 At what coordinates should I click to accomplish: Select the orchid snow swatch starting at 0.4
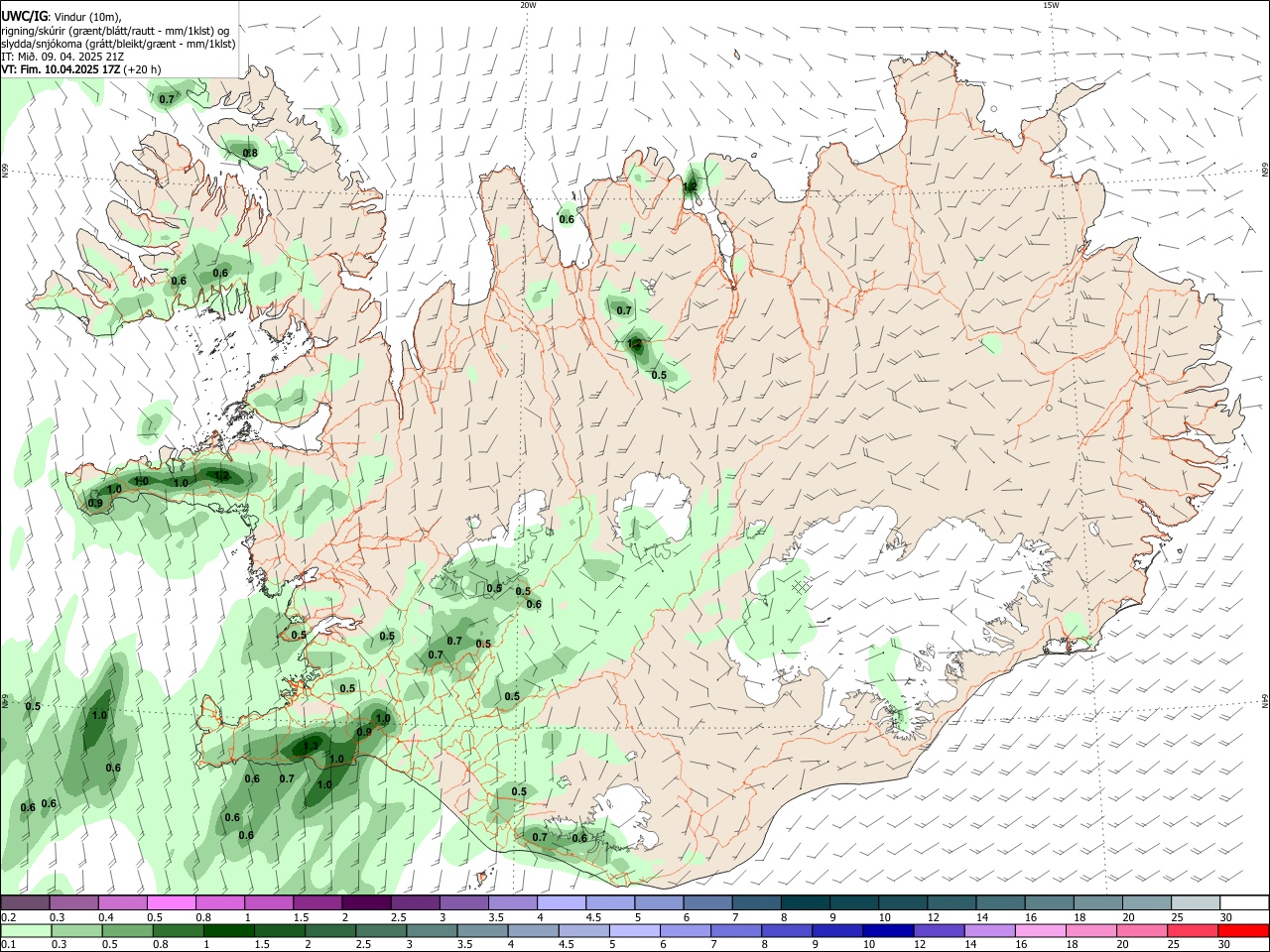click(x=122, y=903)
